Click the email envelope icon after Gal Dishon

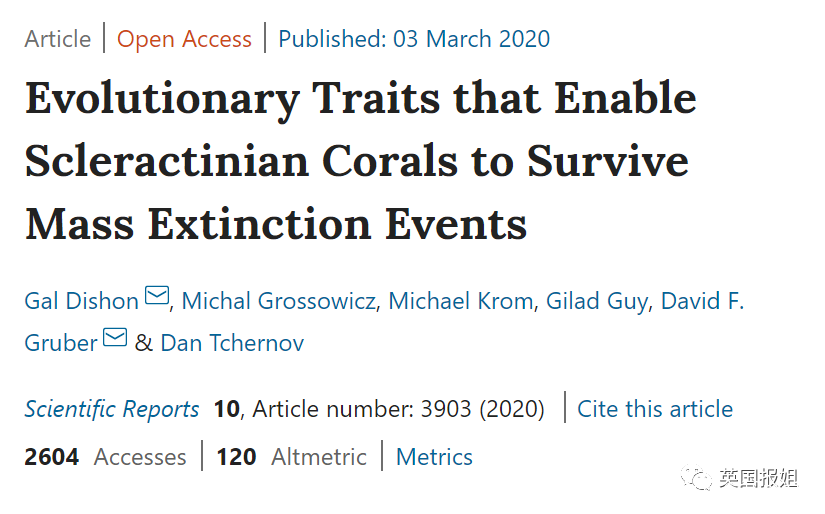(157, 296)
